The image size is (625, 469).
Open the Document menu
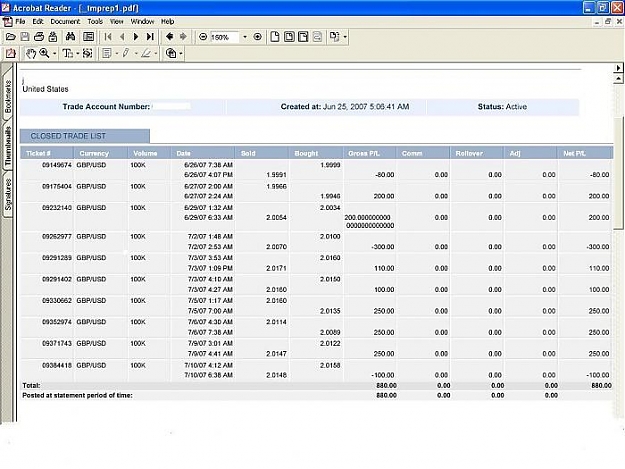65,22
